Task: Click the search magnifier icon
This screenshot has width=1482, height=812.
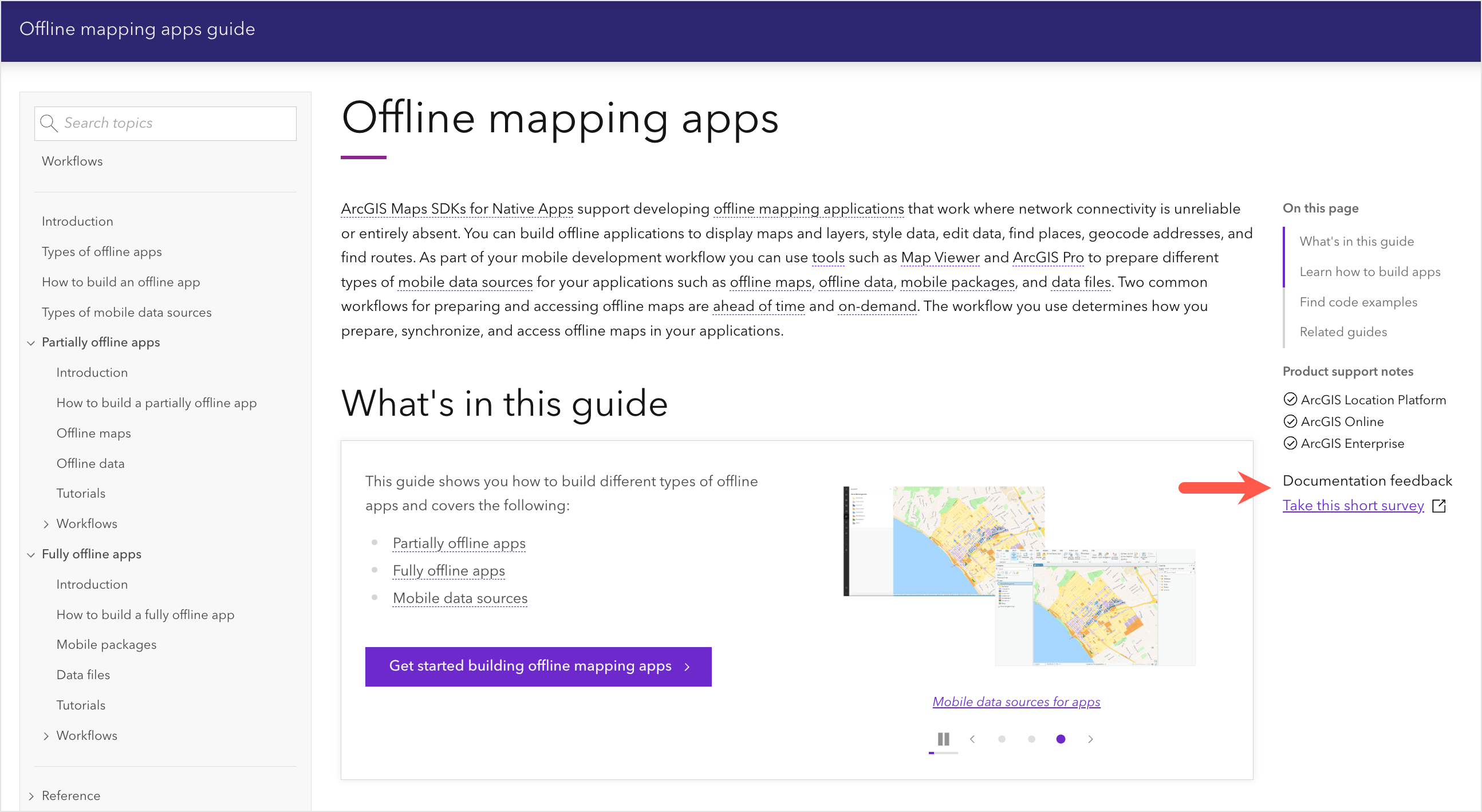Action: (48, 123)
